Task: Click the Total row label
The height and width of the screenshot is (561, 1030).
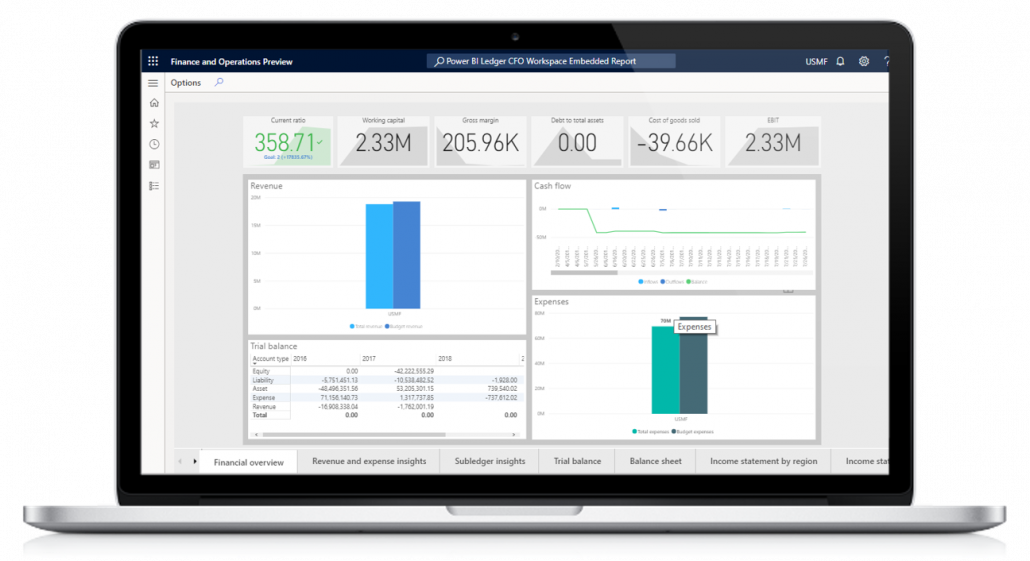Action: (x=260, y=415)
